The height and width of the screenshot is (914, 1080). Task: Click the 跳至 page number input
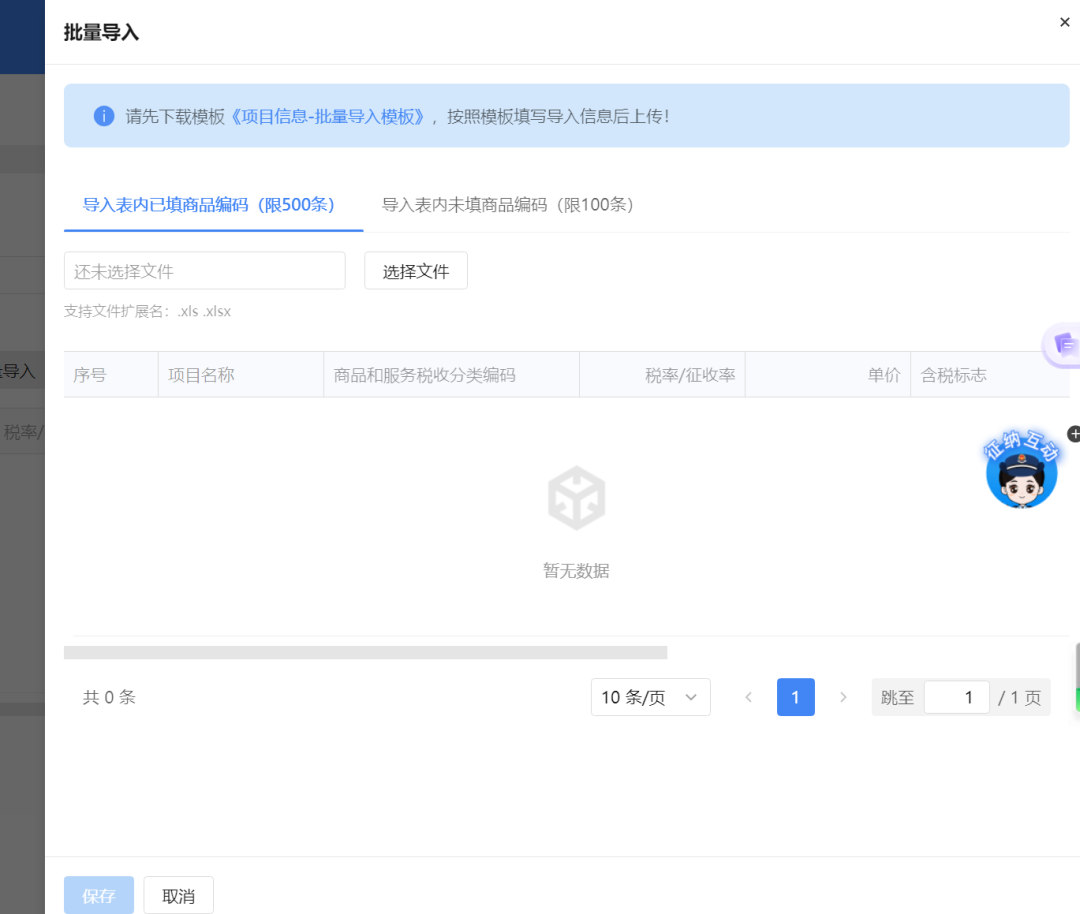[956, 697]
